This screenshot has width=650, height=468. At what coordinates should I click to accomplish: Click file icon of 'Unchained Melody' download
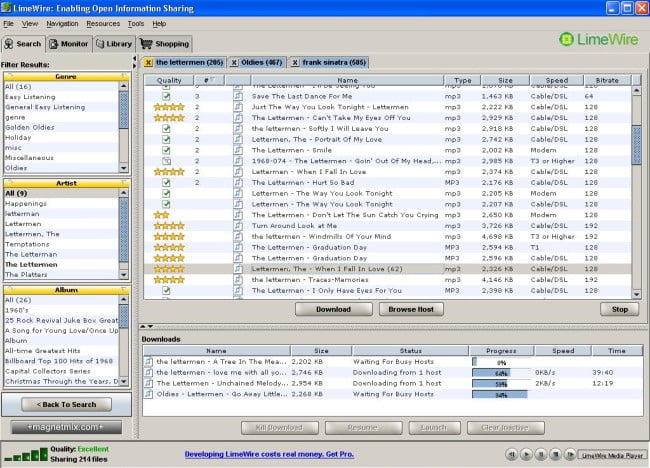(148, 383)
